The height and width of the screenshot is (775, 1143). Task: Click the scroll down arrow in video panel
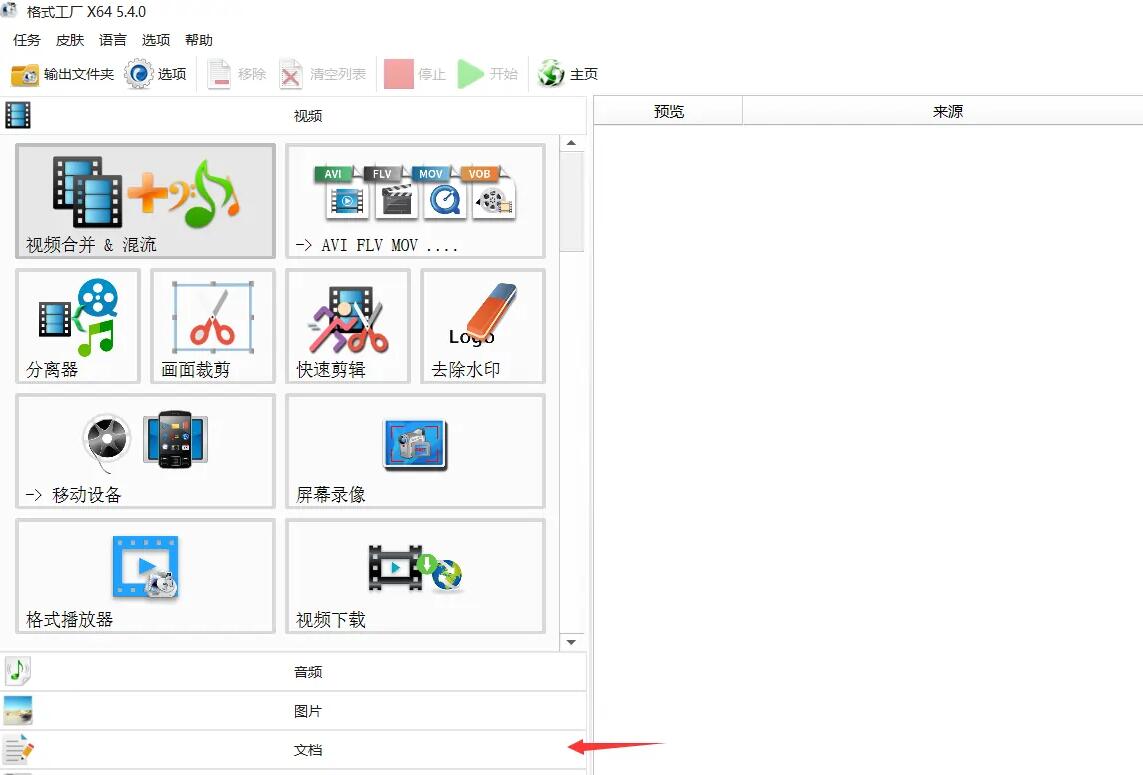click(572, 641)
